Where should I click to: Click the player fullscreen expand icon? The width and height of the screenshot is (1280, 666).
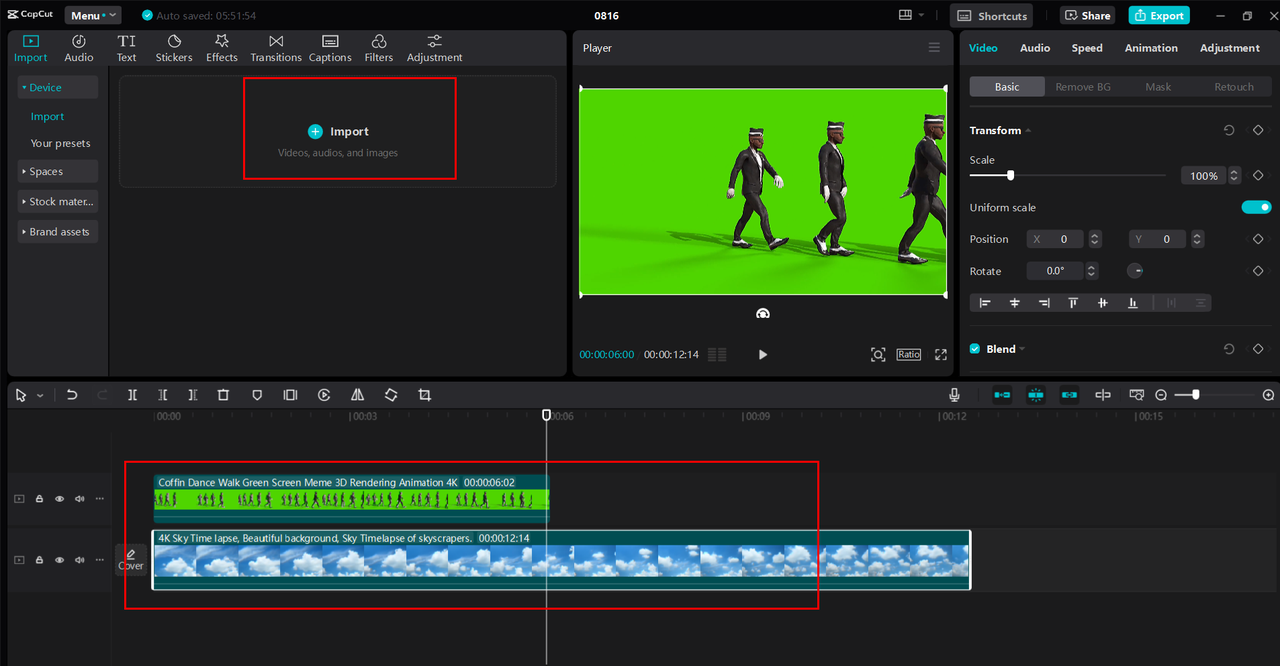coord(941,354)
